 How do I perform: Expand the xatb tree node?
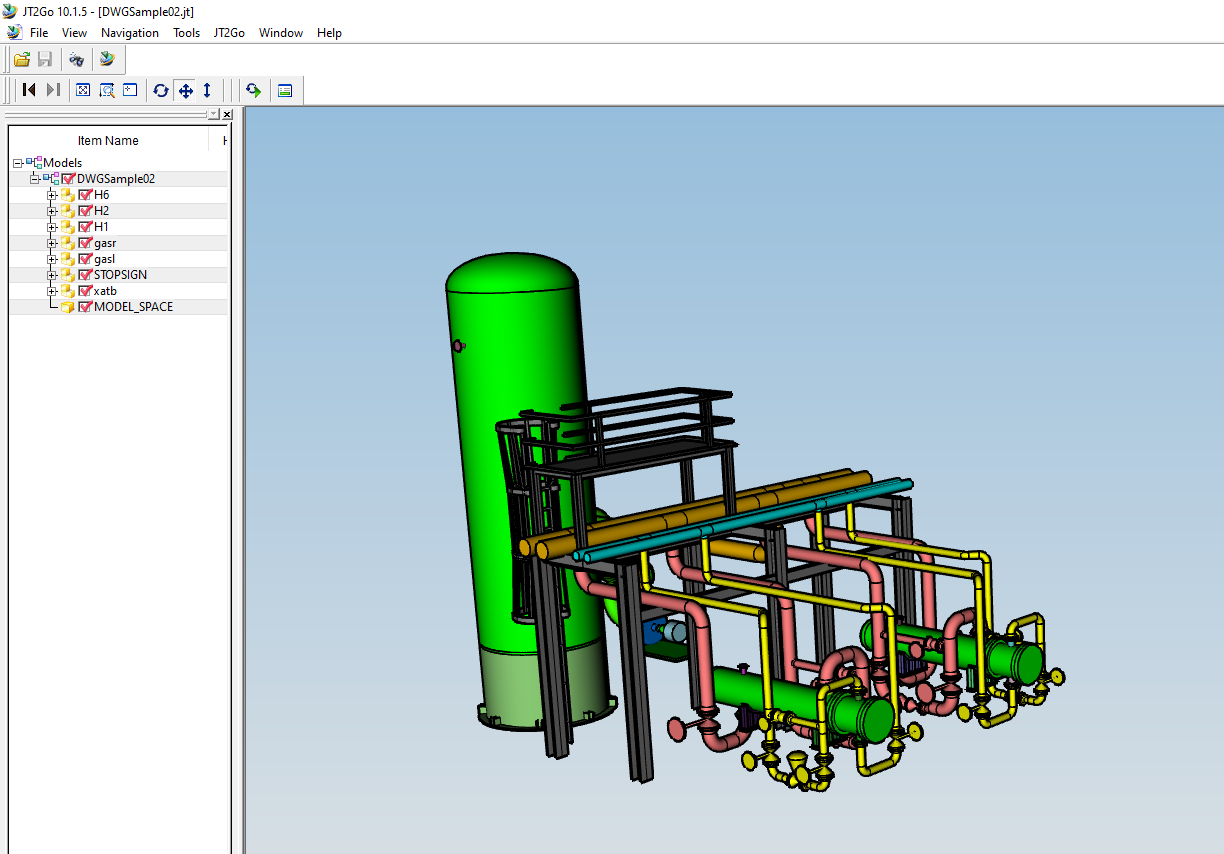tap(52, 291)
